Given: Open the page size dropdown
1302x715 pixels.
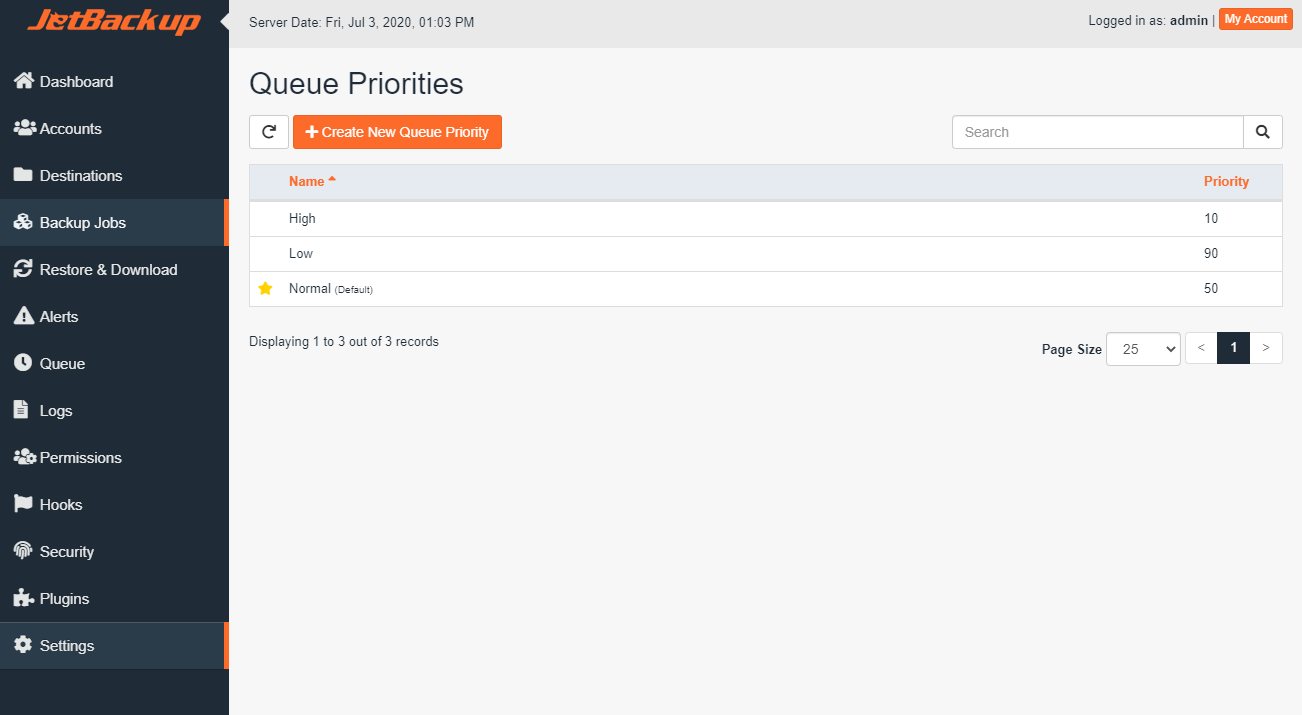Looking at the screenshot, I should (x=1142, y=348).
